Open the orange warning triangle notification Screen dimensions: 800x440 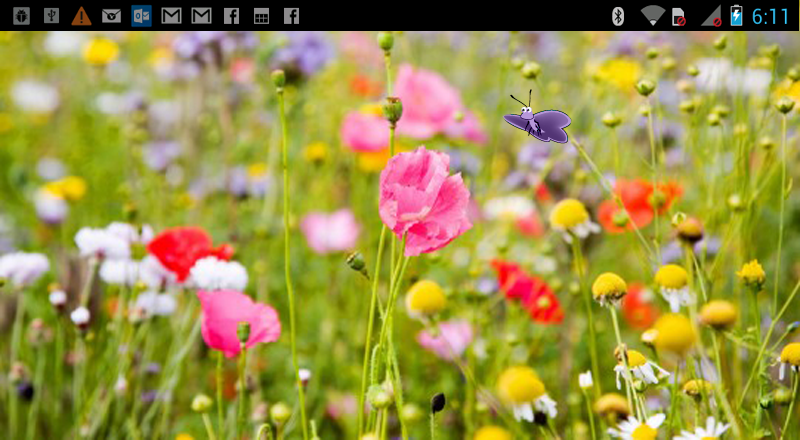point(82,16)
